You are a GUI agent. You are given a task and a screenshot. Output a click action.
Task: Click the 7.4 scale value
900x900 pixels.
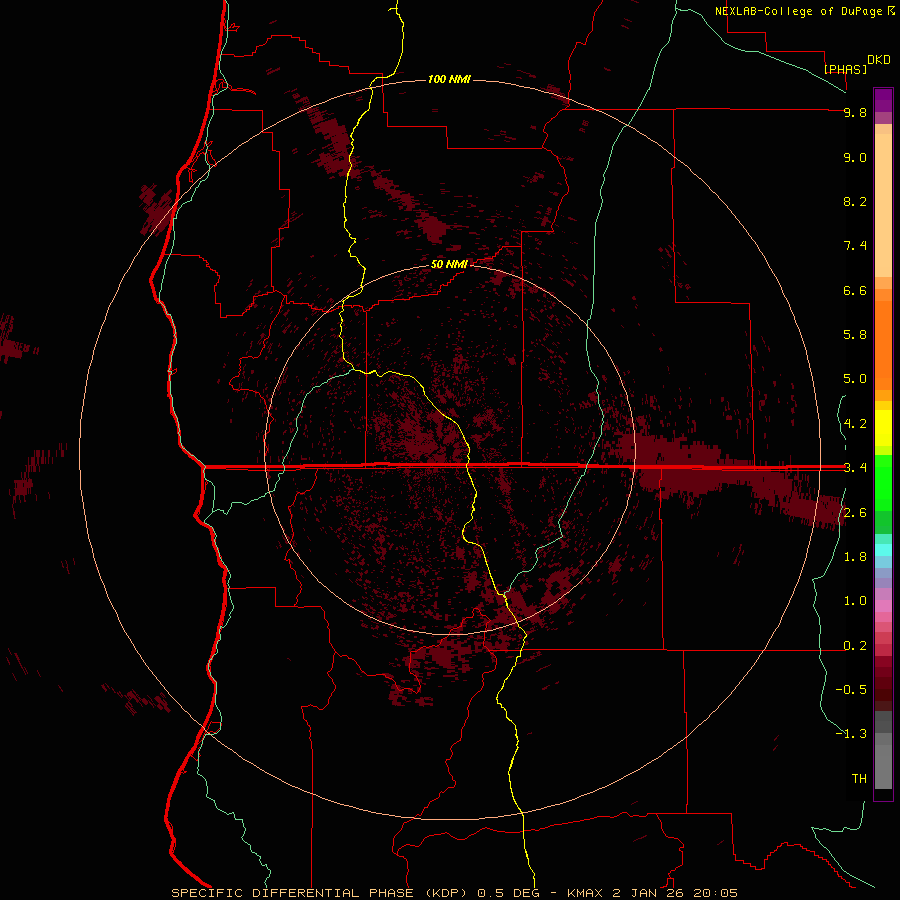click(x=855, y=246)
